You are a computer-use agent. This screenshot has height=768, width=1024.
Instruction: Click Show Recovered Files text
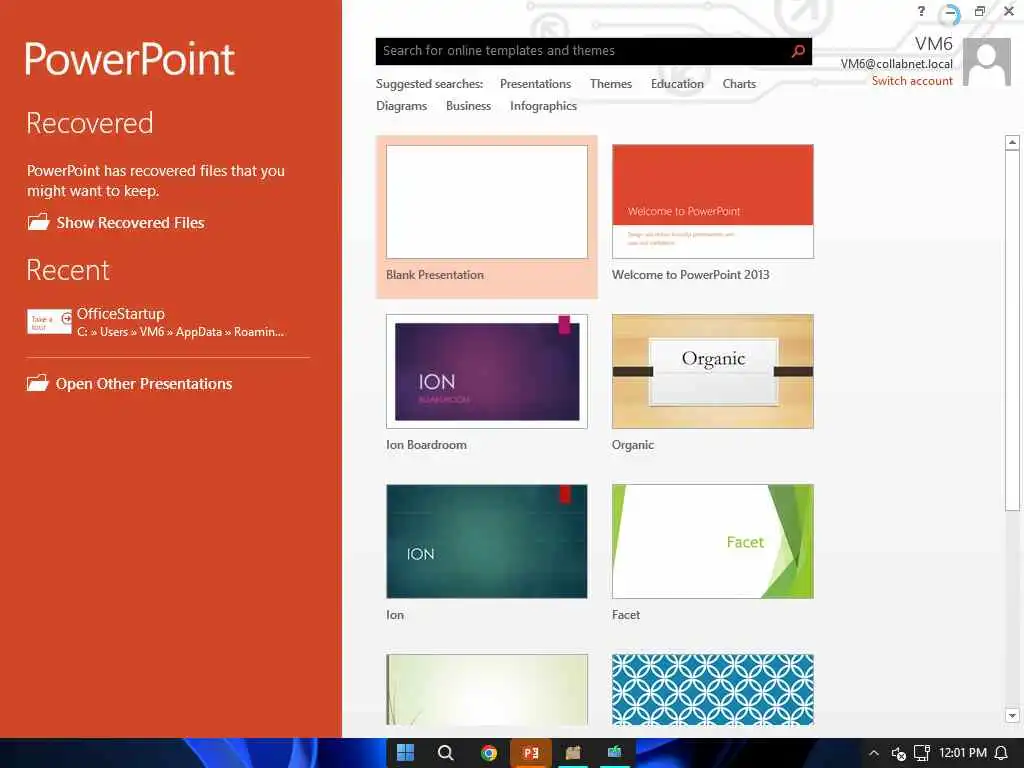tap(131, 223)
